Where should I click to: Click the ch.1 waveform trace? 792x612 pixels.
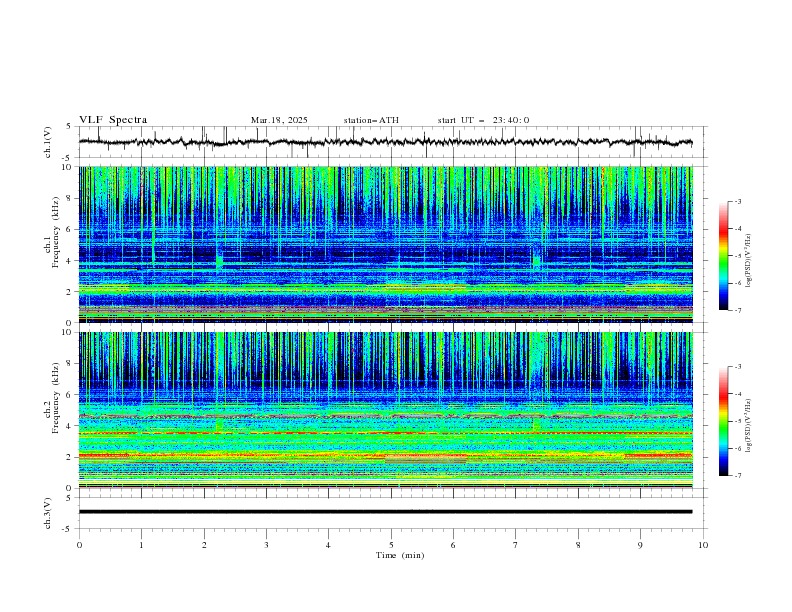[385, 142]
